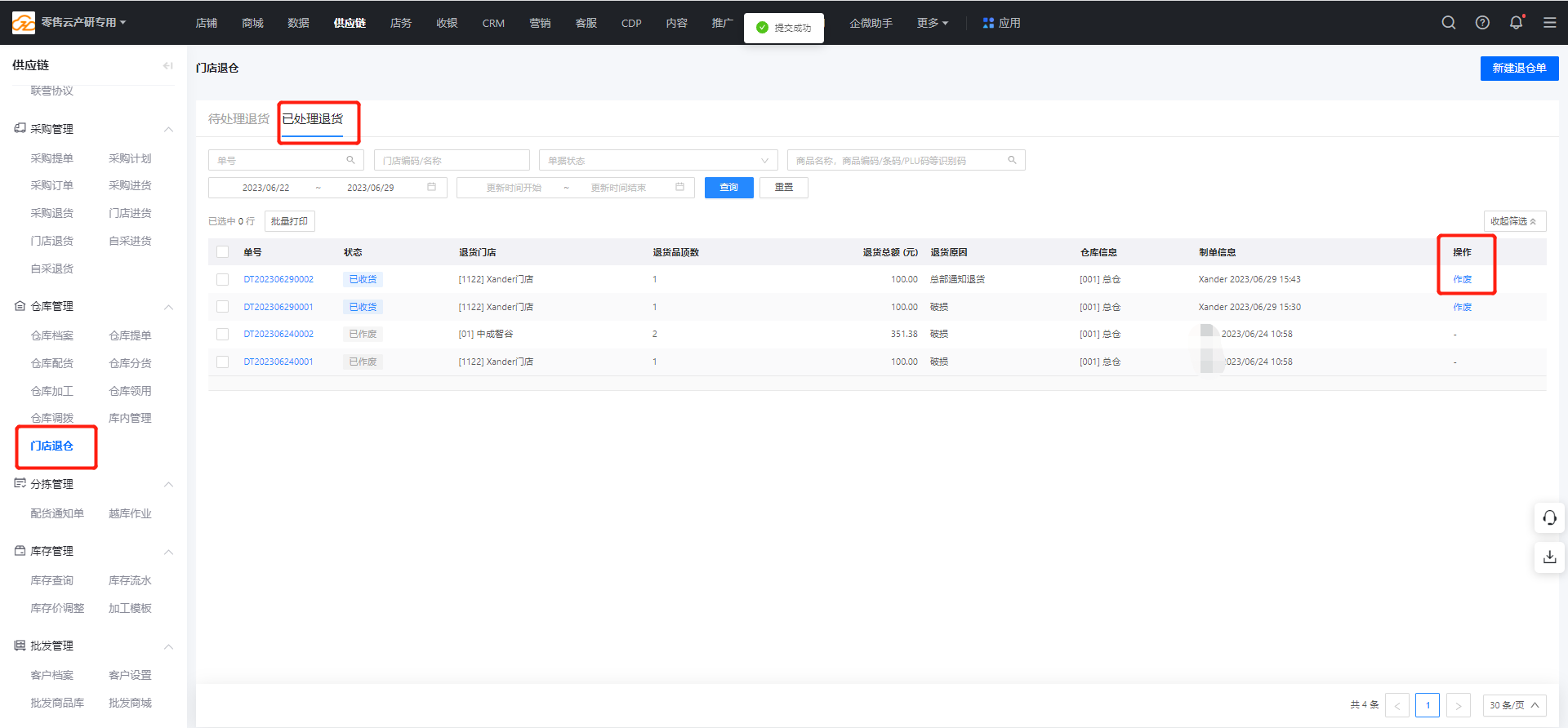Open 门店退仓 in sidebar

coord(51,446)
